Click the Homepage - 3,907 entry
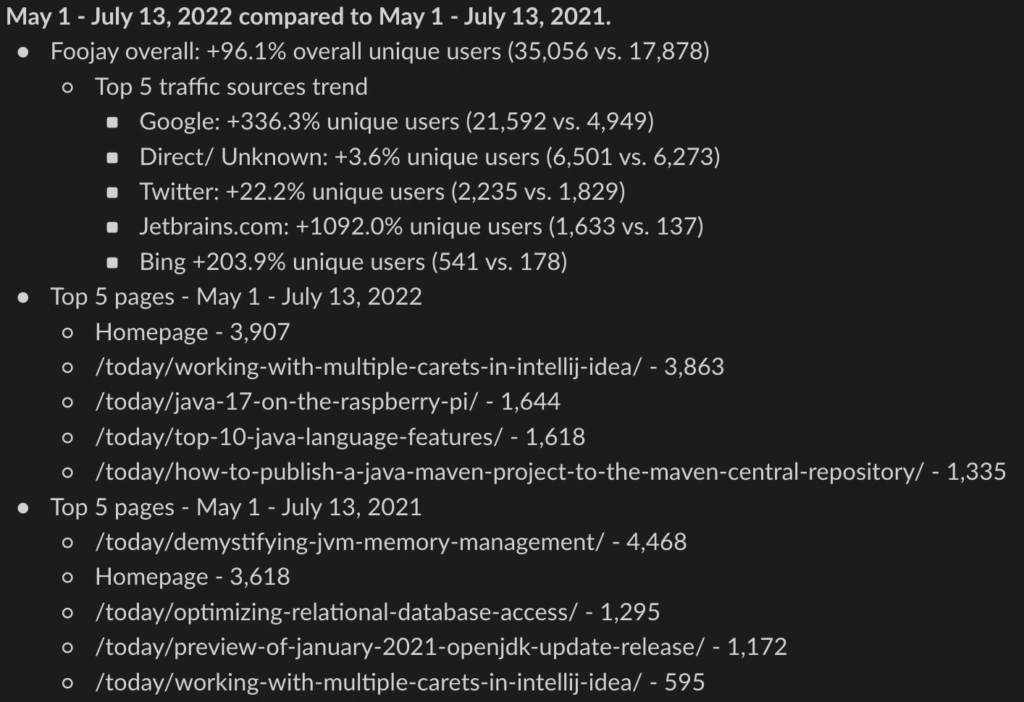1024x702 pixels. (193, 332)
